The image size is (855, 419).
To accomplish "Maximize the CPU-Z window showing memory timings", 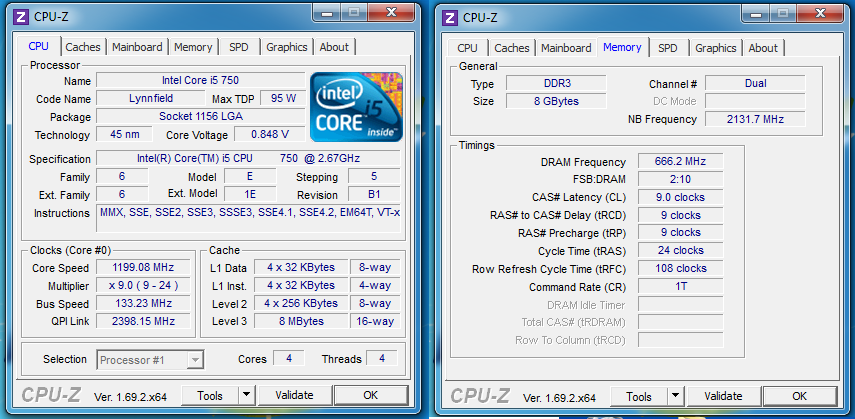I will pyautogui.click(x=784, y=15).
